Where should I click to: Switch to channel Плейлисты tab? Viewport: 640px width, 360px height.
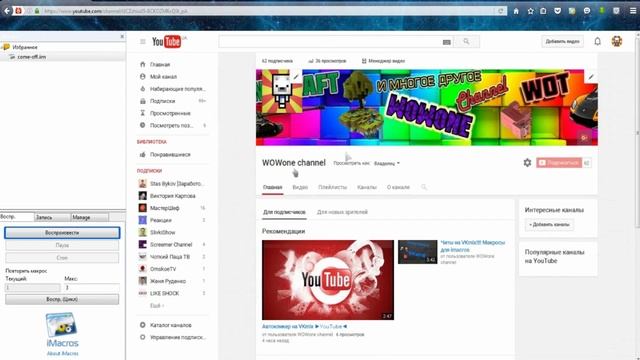333,187
